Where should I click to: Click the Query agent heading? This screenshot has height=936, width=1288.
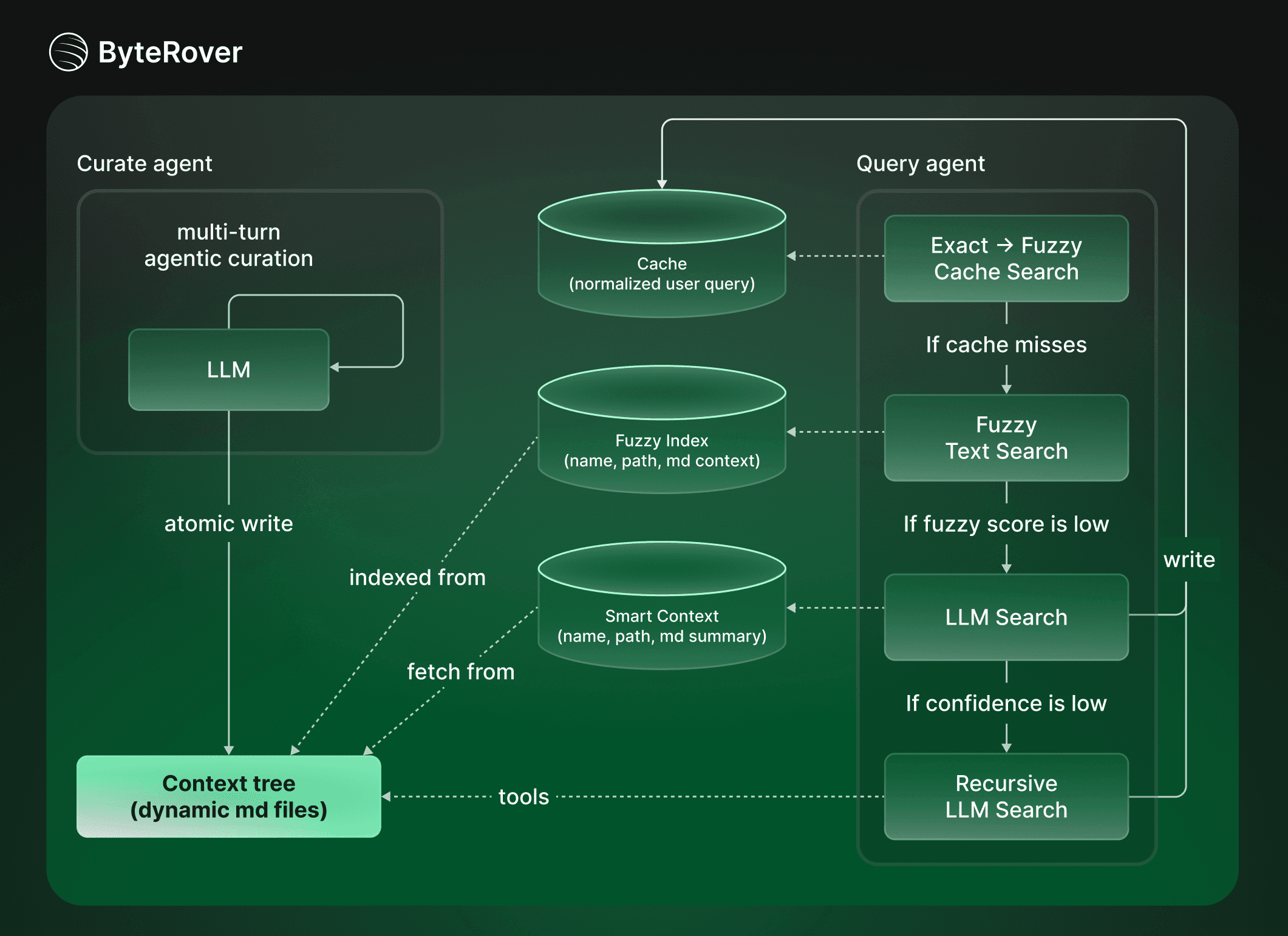tap(920, 163)
